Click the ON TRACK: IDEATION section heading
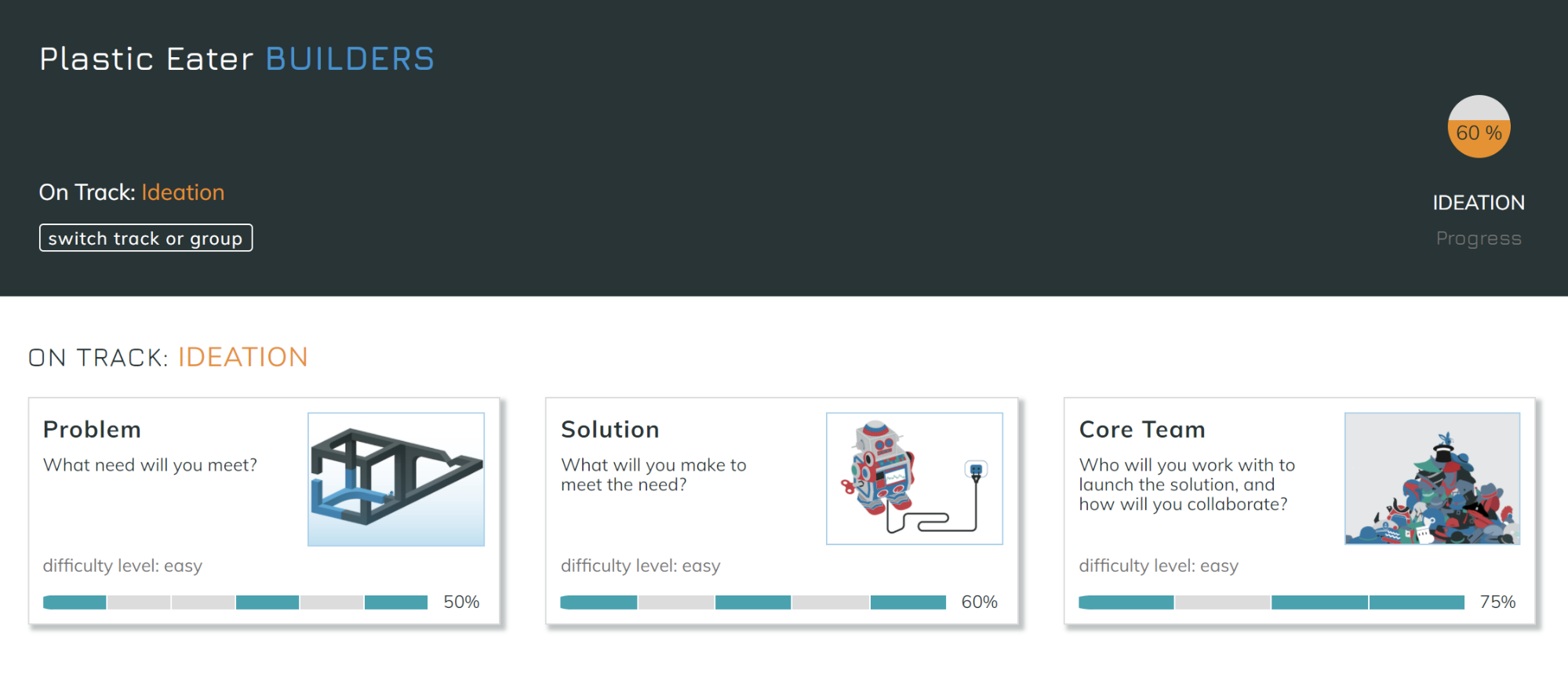This screenshot has width=1568, height=677. pyautogui.click(x=168, y=358)
